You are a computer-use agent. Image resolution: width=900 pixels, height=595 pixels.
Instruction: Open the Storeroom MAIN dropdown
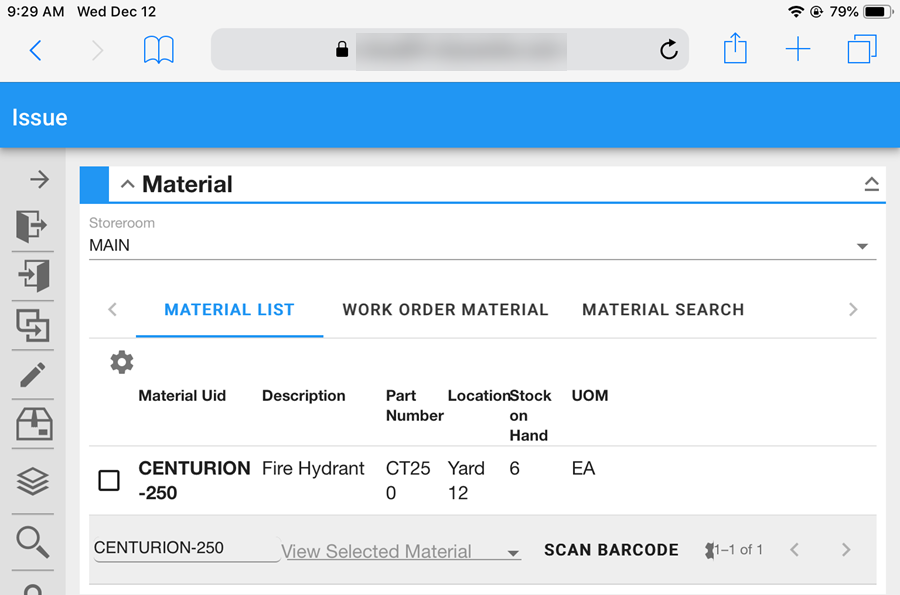482,246
